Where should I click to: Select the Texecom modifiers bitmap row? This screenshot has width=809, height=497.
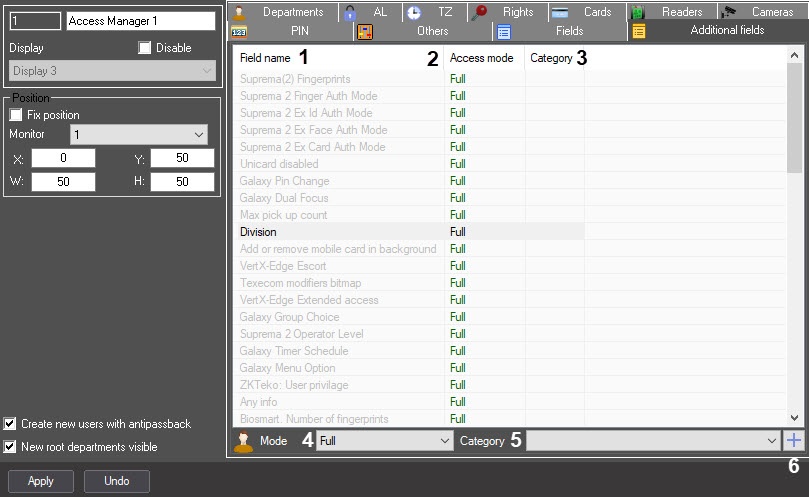point(409,283)
